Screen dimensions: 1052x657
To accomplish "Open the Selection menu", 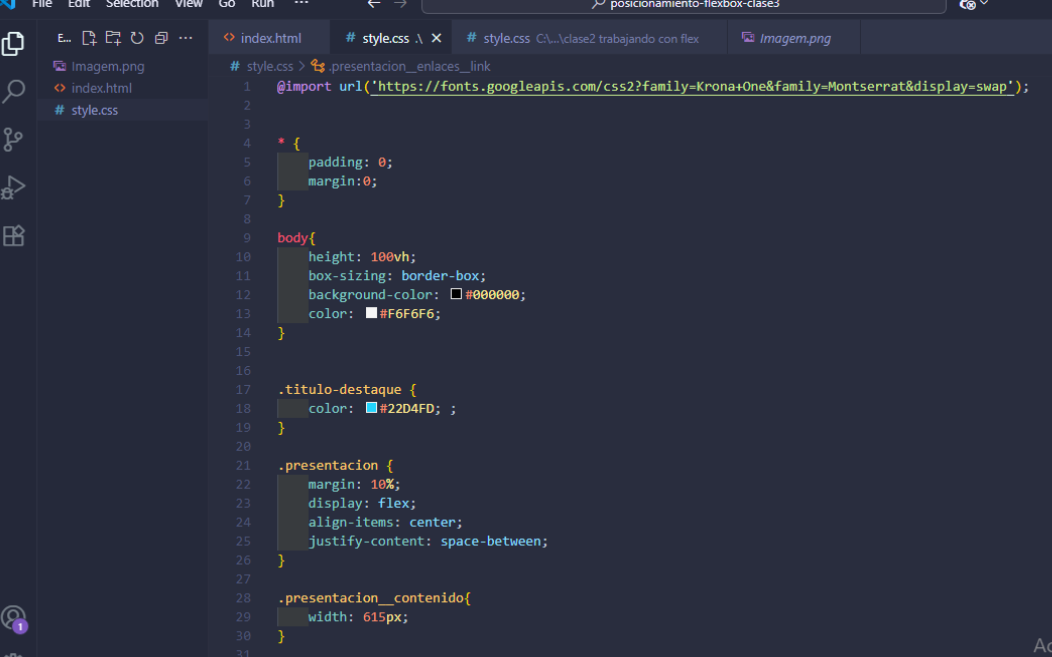I will [132, 4].
